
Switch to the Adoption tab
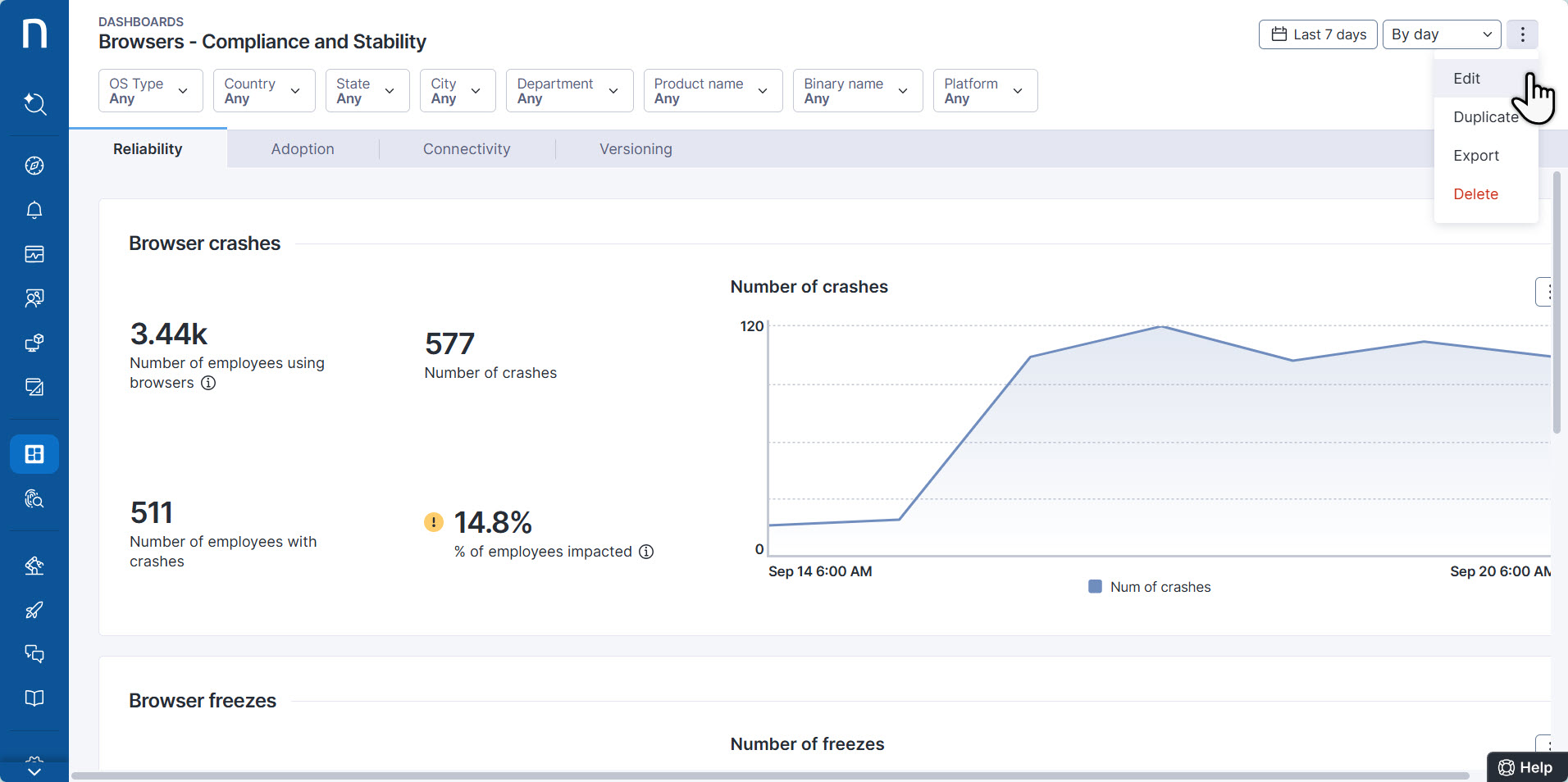pos(303,148)
